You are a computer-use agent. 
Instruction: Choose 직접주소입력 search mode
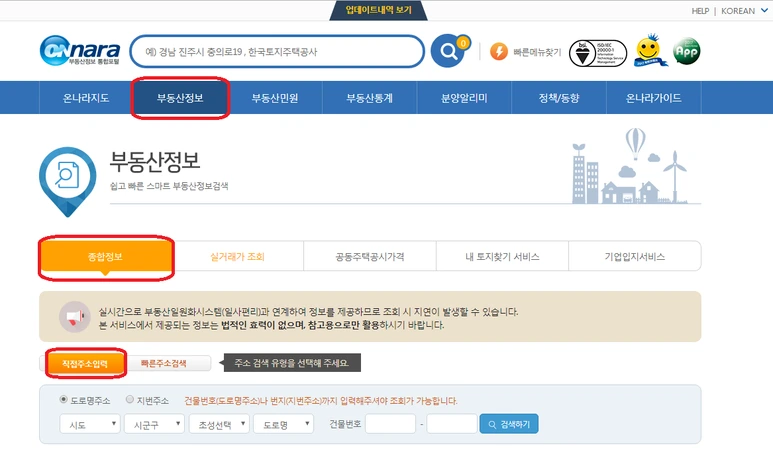pos(85,363)
